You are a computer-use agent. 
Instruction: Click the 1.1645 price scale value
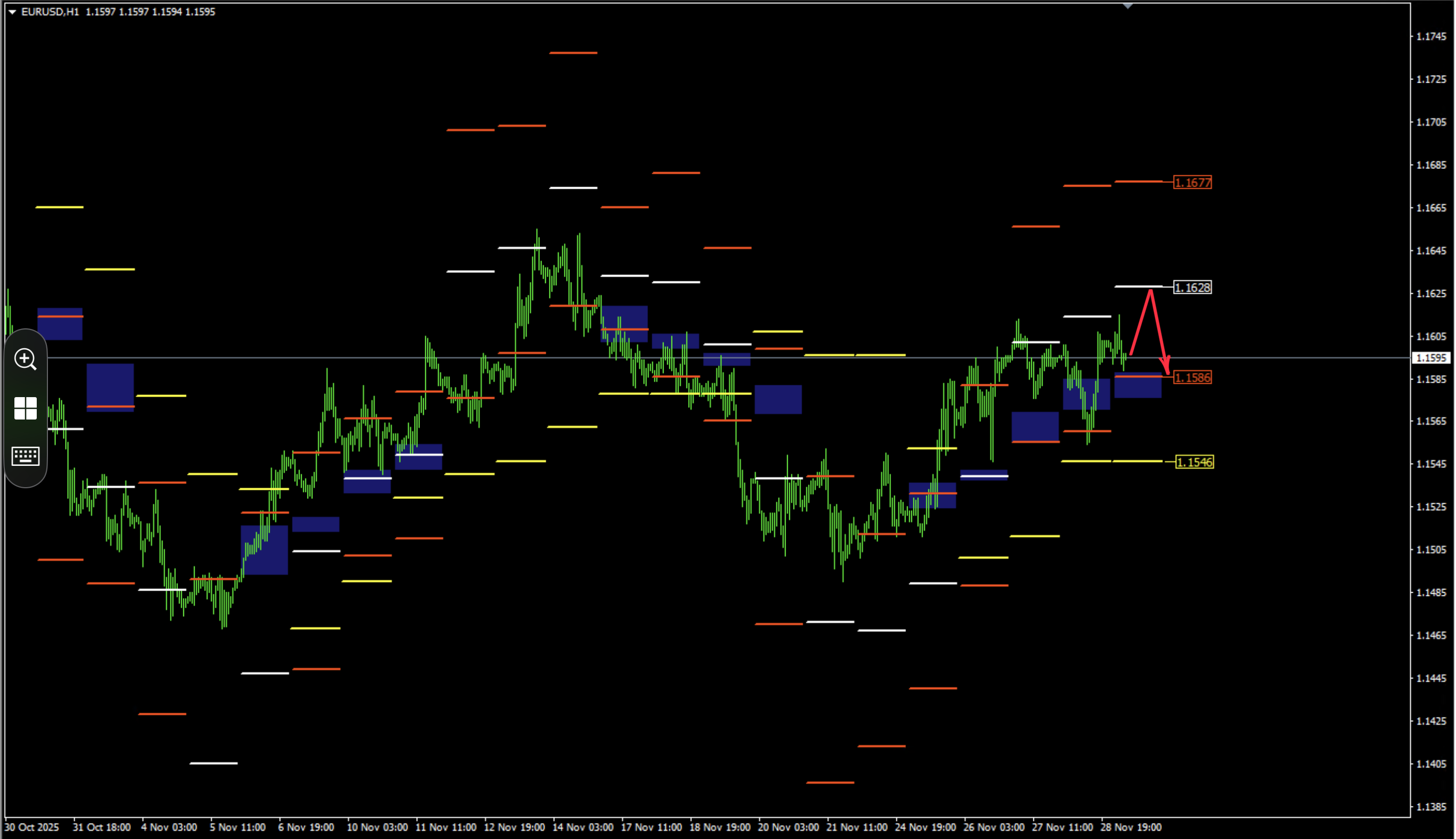1431,251
